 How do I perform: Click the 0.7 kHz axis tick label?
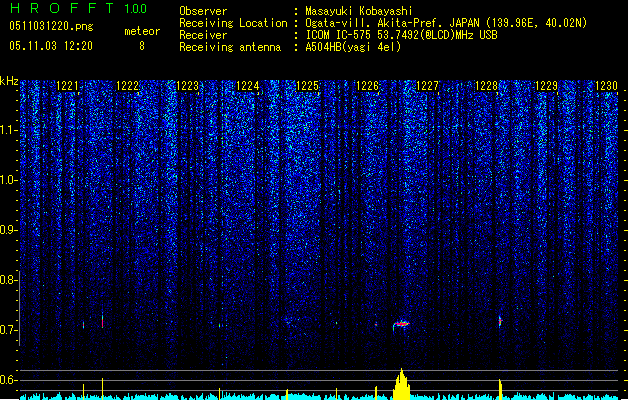pos(8,330)
